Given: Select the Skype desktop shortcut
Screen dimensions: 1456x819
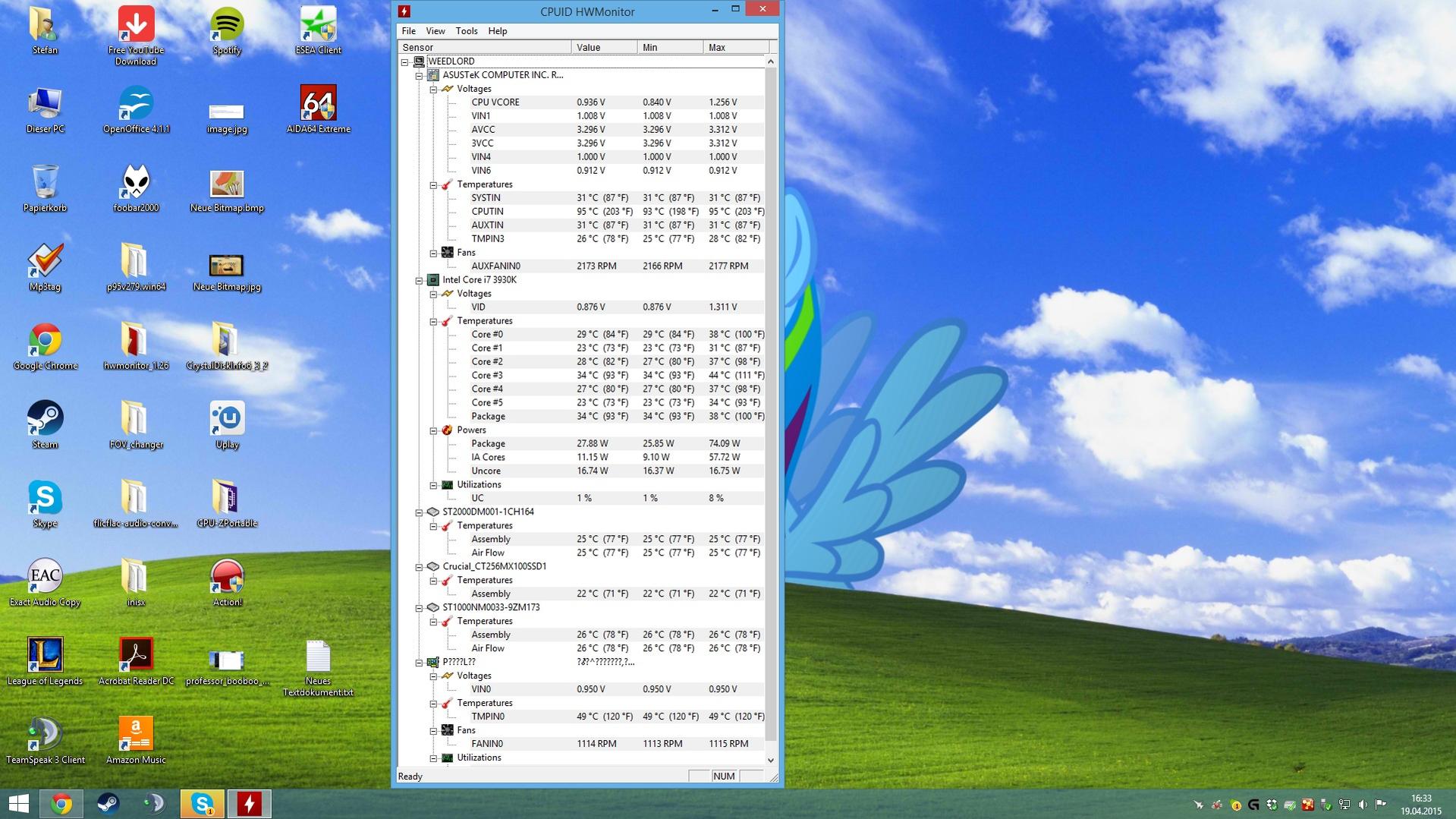Looking at the screenshot, I should tap(45, 505).
